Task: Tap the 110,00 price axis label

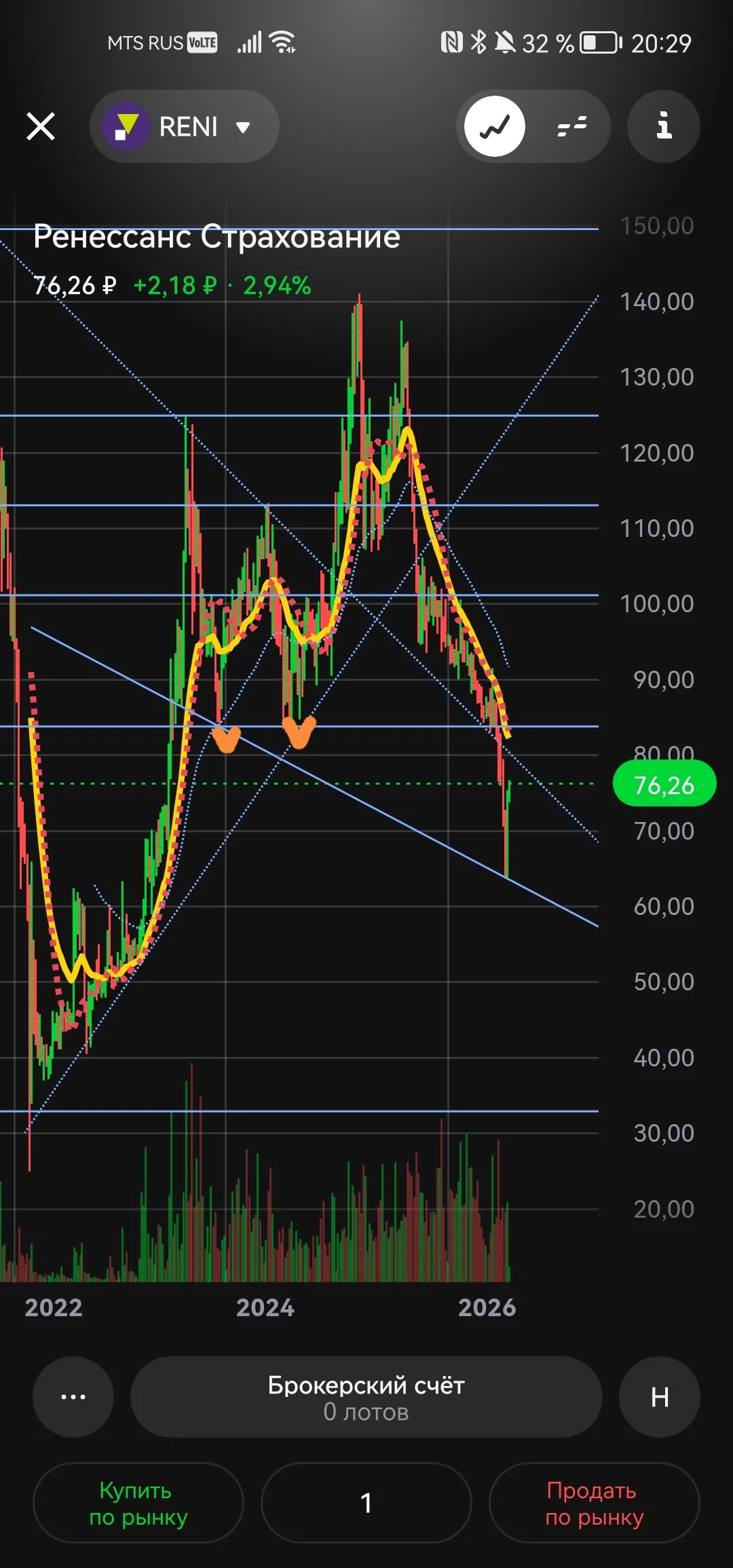Action: click(657, 528)
